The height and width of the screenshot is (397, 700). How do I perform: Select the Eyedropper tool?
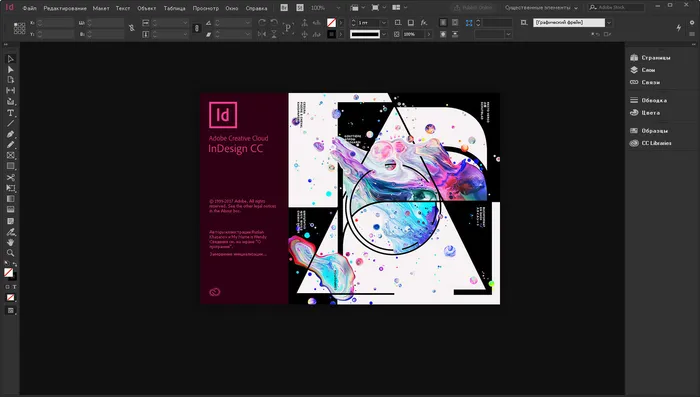pos(10,232)
